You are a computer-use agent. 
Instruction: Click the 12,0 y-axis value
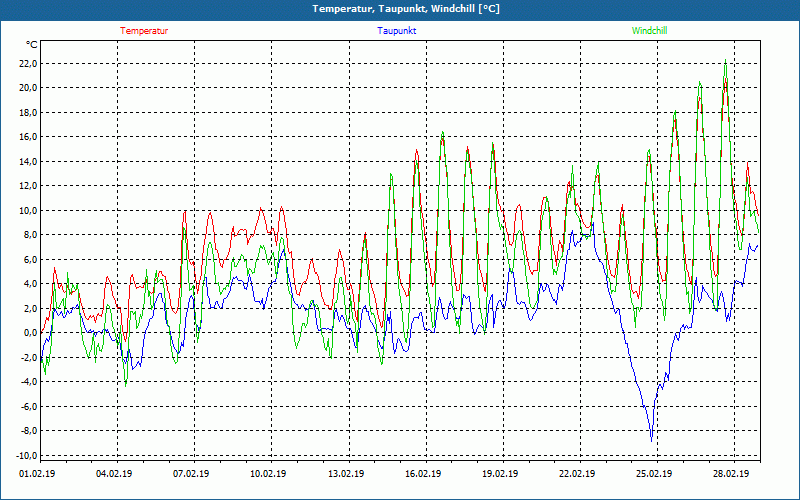point(28,186)
